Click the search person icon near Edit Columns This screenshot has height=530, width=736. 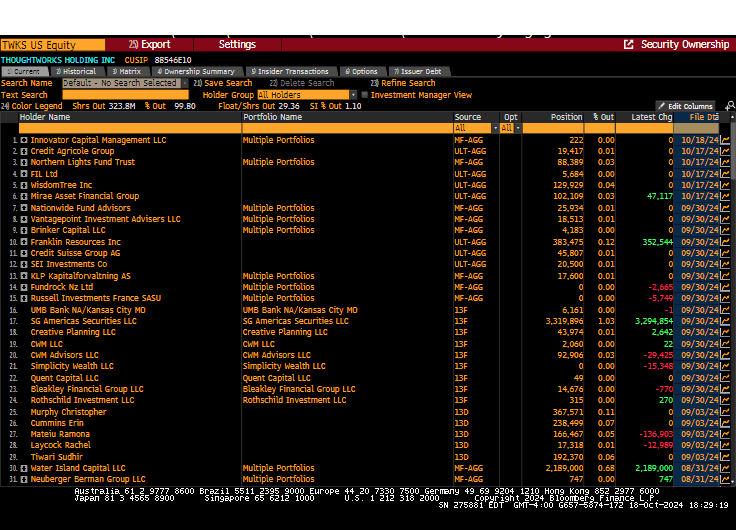click(x=730, y=106)
